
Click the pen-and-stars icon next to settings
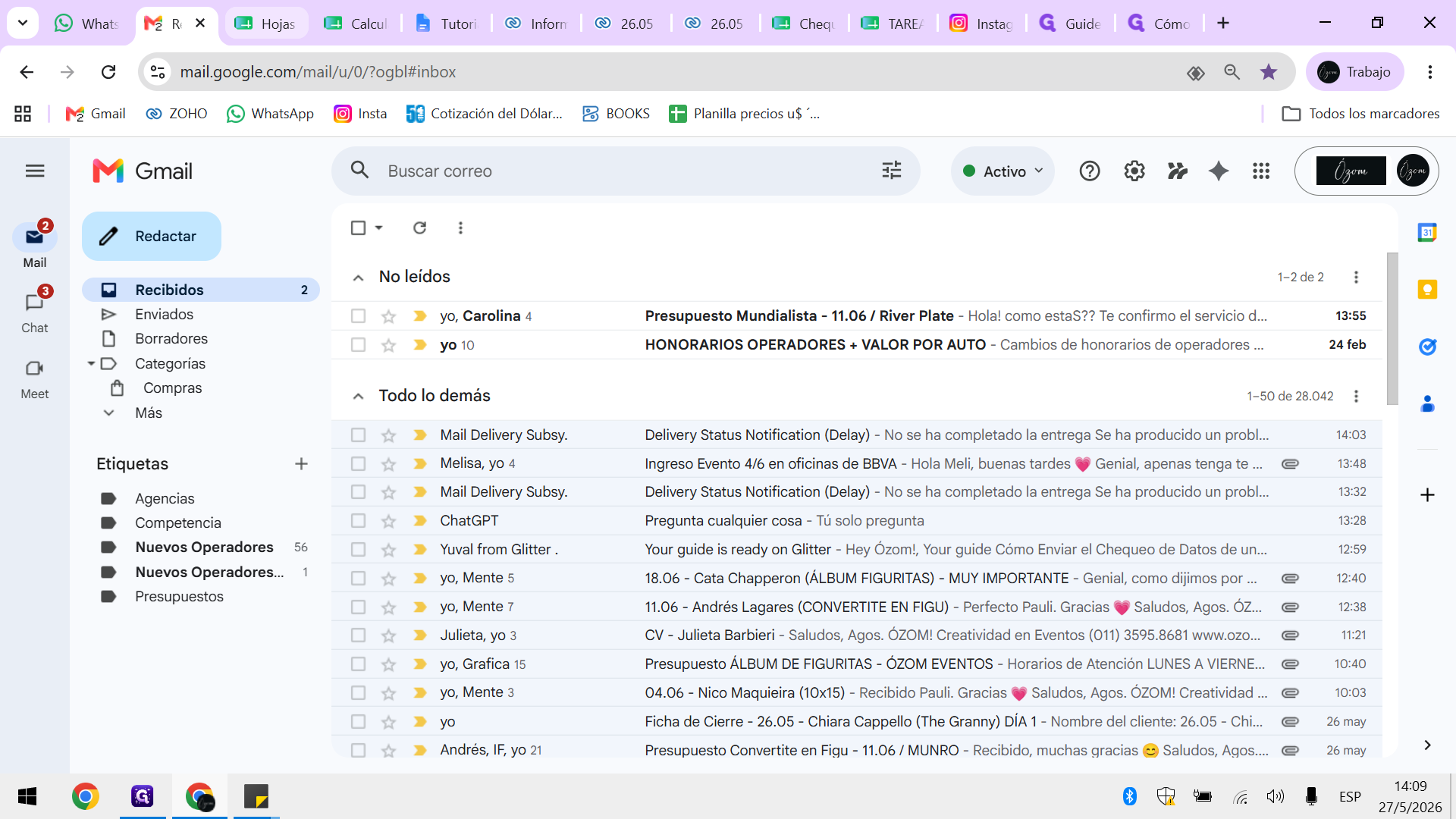(1177, 171)
